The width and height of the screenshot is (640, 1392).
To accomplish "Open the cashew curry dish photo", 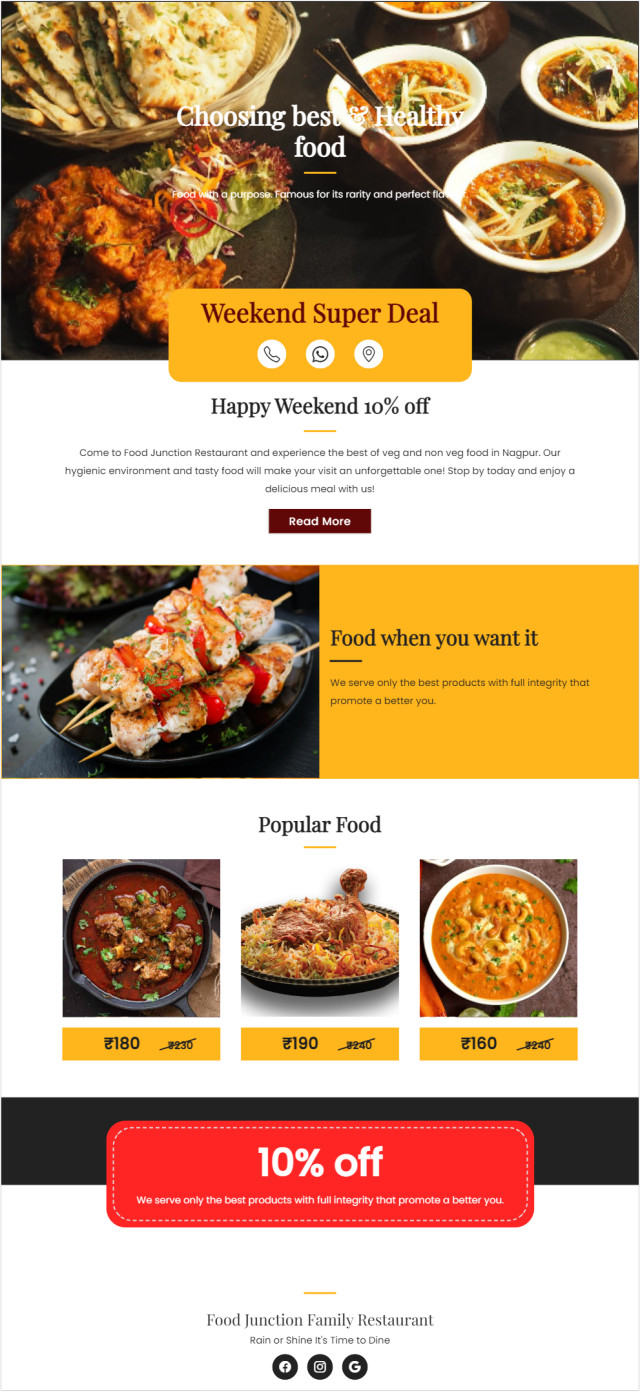I will click(x=498, y=938).
